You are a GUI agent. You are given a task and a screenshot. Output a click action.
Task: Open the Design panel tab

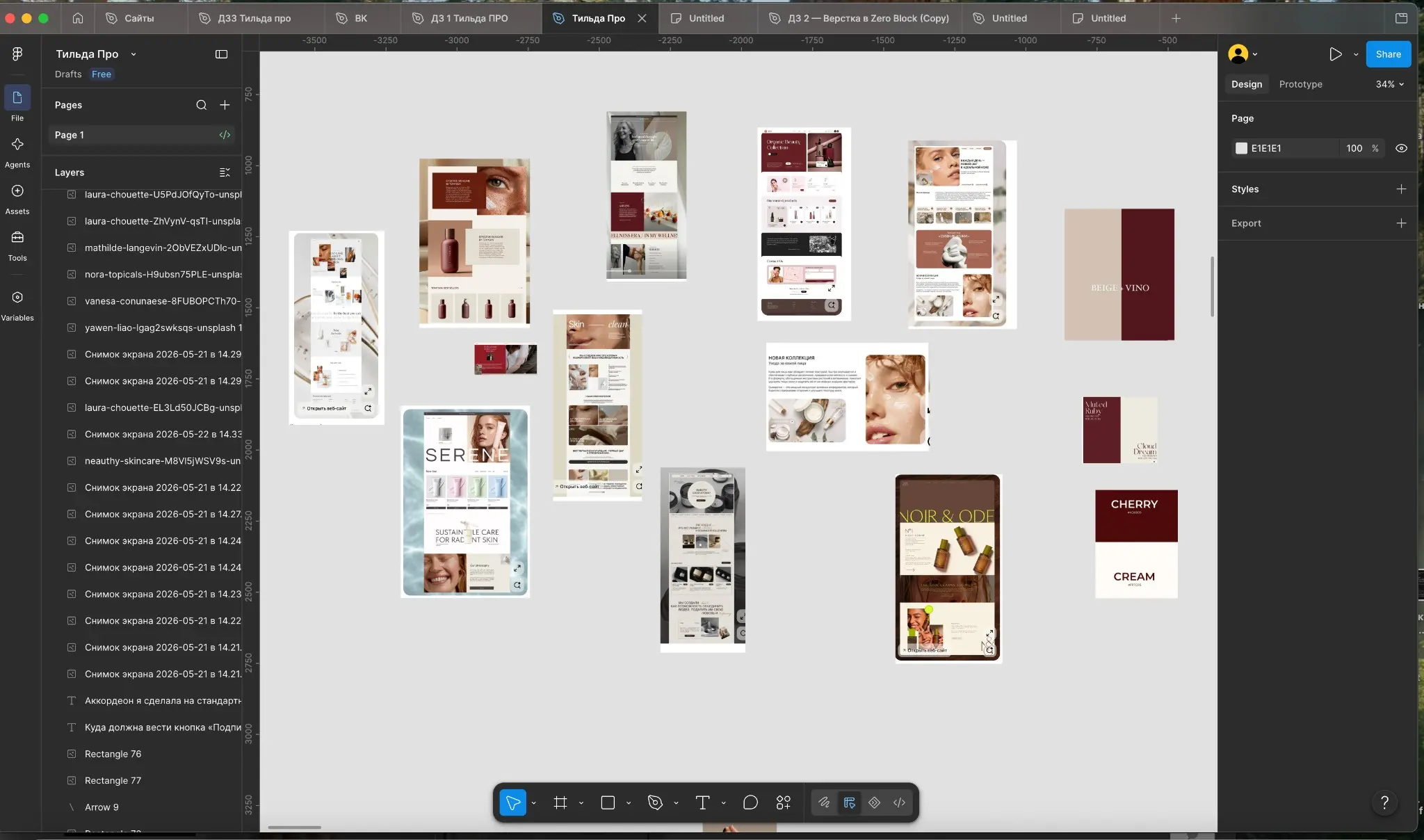point(1246,84)
